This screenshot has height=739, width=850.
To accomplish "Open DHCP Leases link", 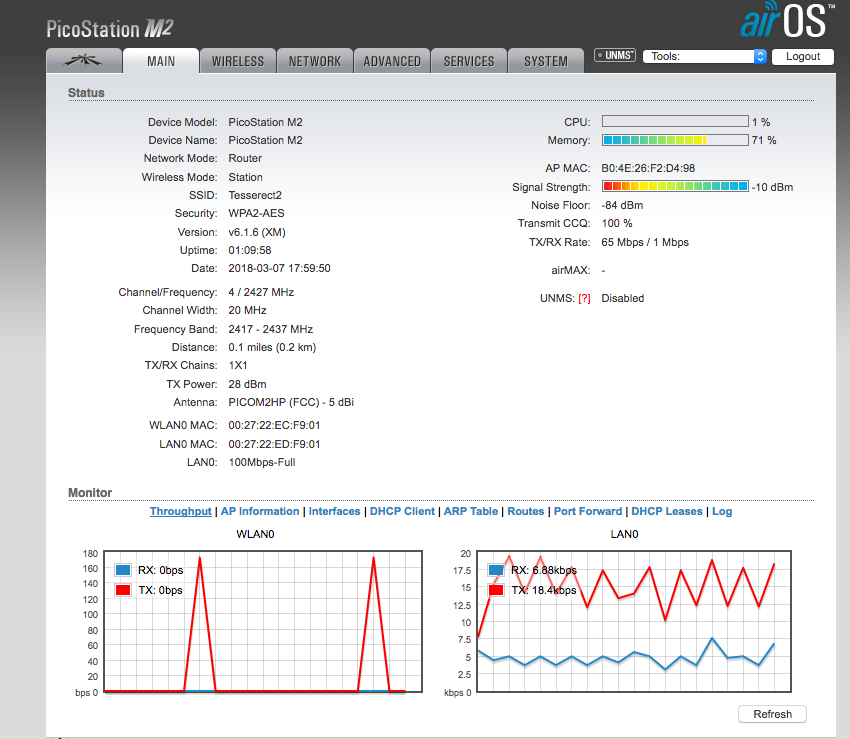I will 667,511.
